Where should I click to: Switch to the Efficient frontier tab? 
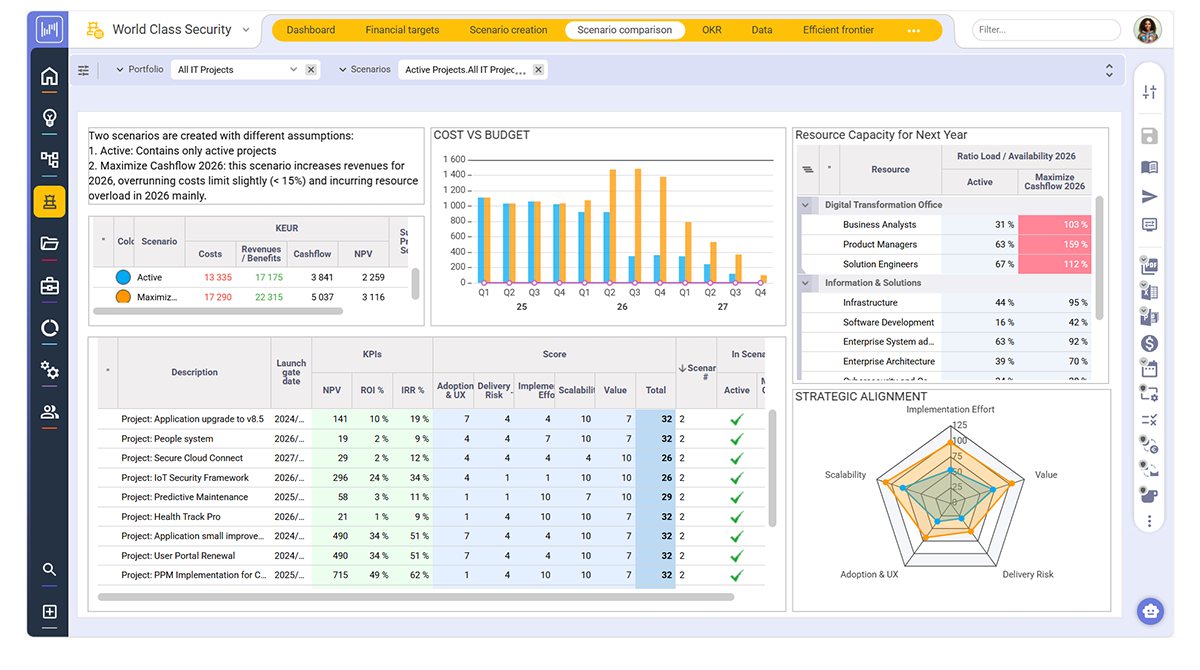838,30
